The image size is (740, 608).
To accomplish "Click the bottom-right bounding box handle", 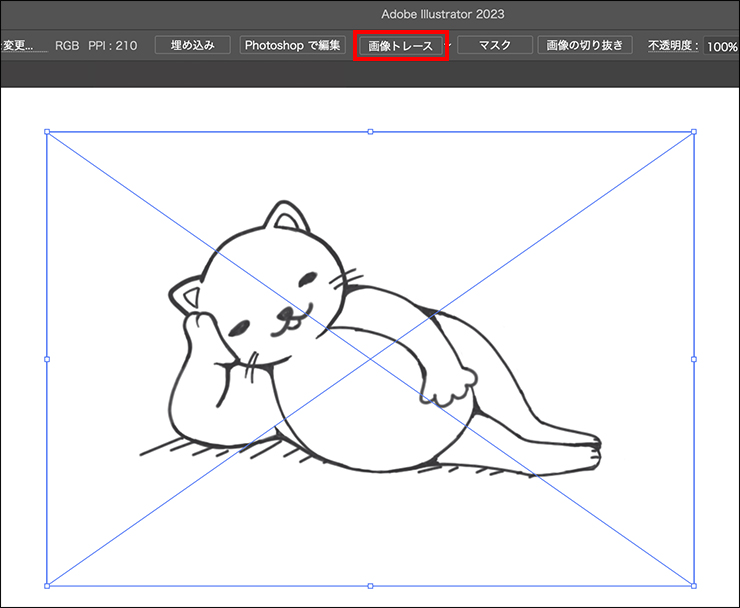I will (x=694, y=585).
